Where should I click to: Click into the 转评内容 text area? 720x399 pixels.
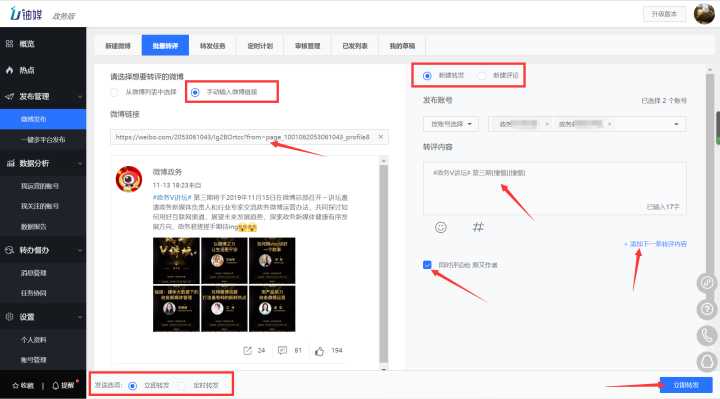(555, 188)
